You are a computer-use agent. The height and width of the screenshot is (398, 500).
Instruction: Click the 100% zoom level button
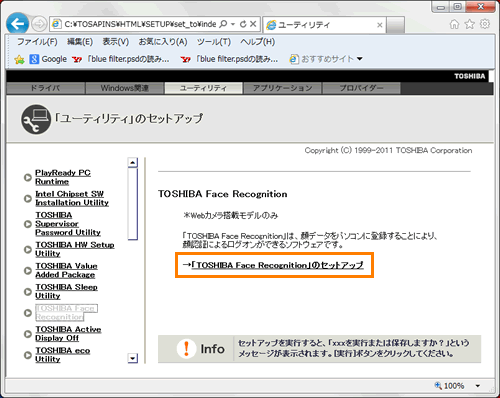click(450, 386)
